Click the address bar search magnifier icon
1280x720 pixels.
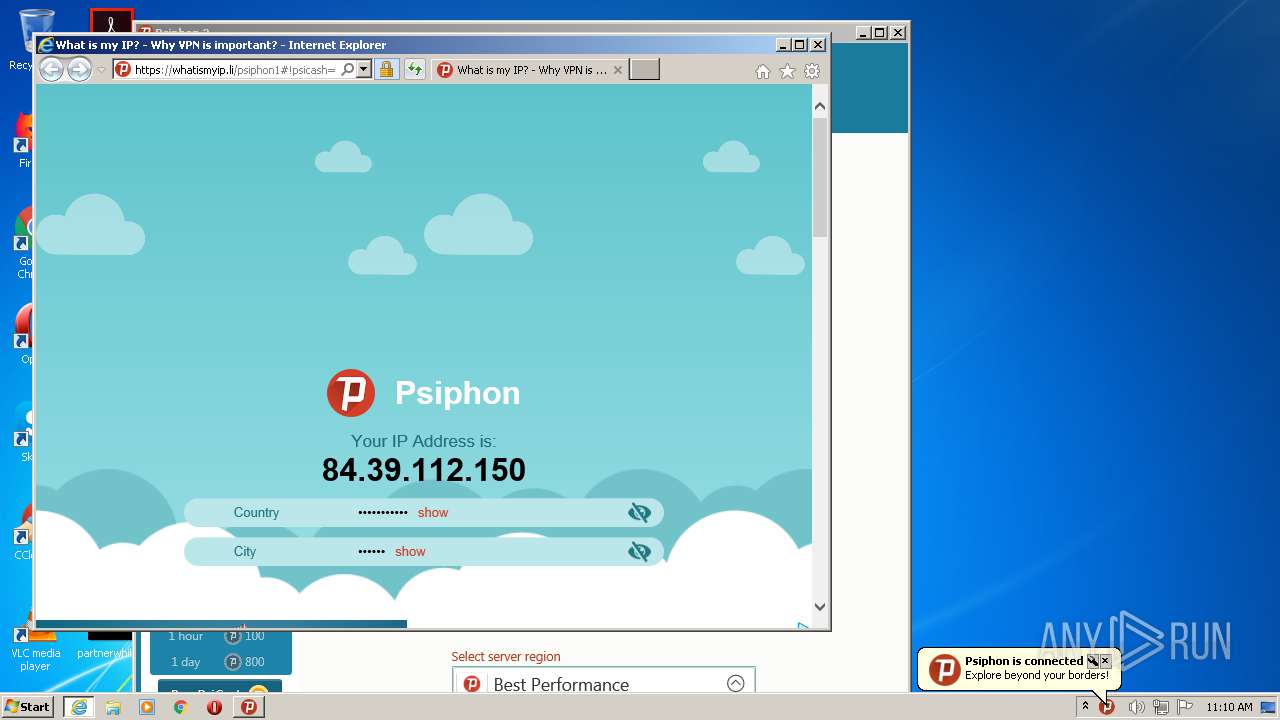(x=347, y=70)
